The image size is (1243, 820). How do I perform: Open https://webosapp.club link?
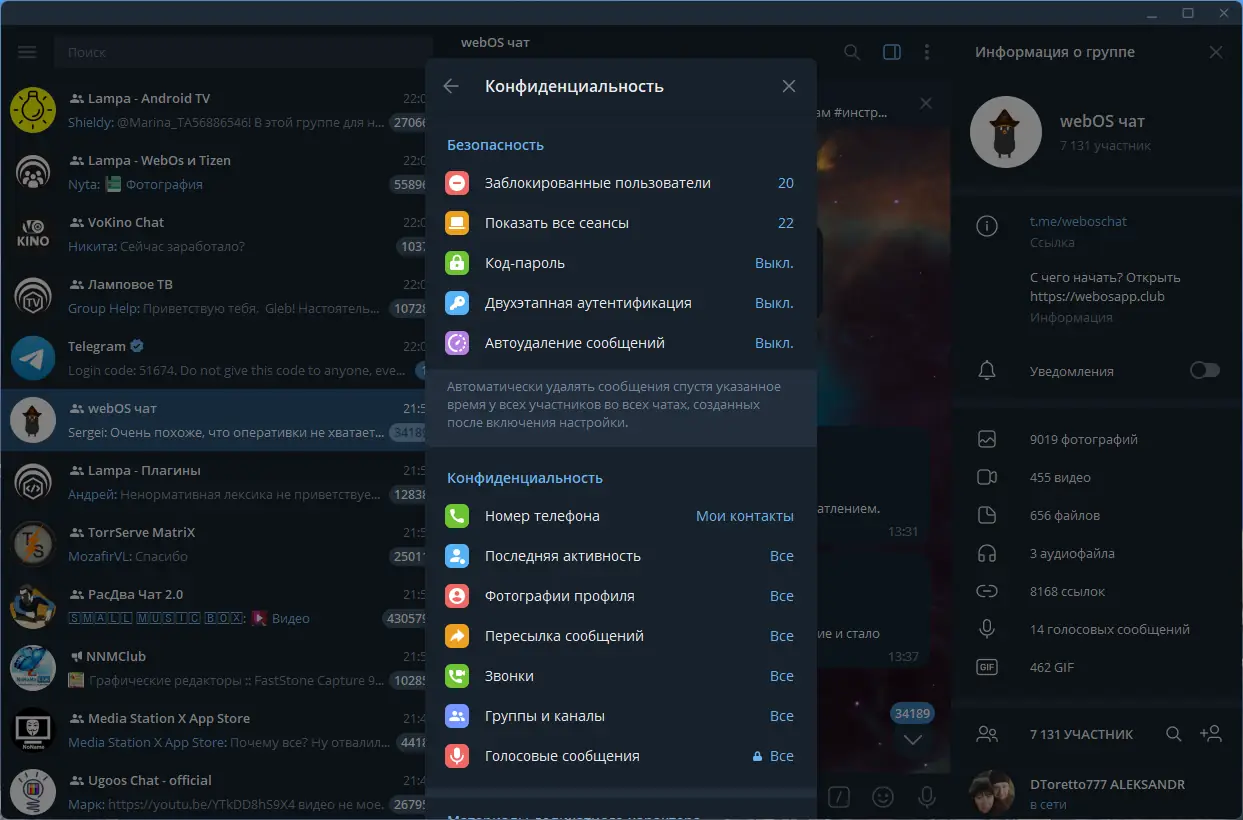tap(1097, 296)
